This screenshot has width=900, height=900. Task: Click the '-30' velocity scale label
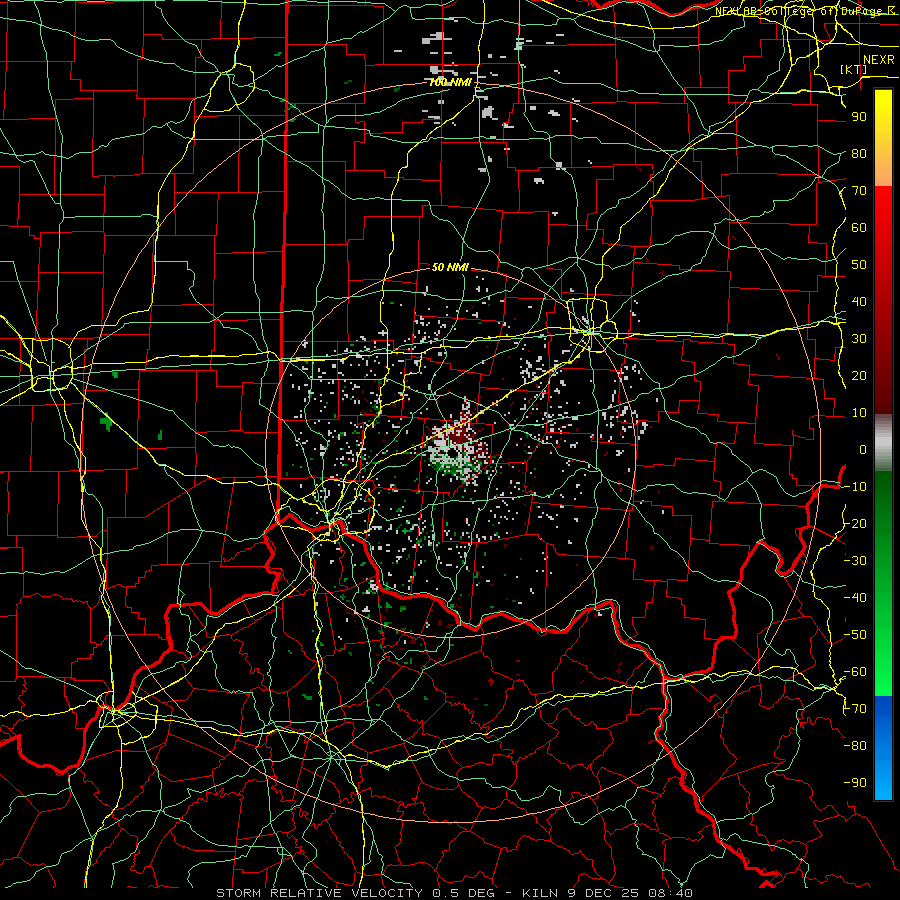[x=855, y=561]
